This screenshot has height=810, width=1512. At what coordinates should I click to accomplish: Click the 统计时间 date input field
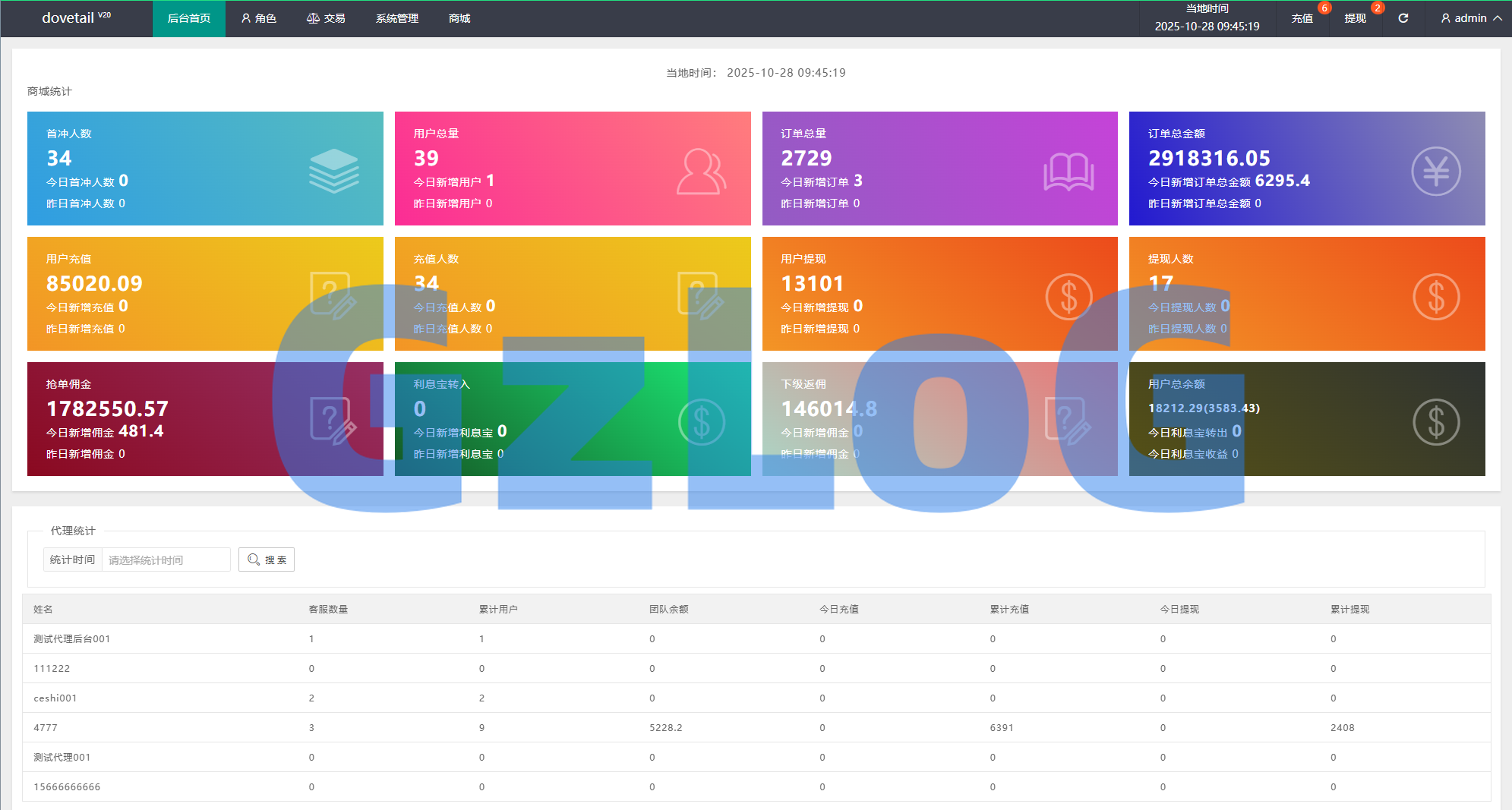(166, 560)
